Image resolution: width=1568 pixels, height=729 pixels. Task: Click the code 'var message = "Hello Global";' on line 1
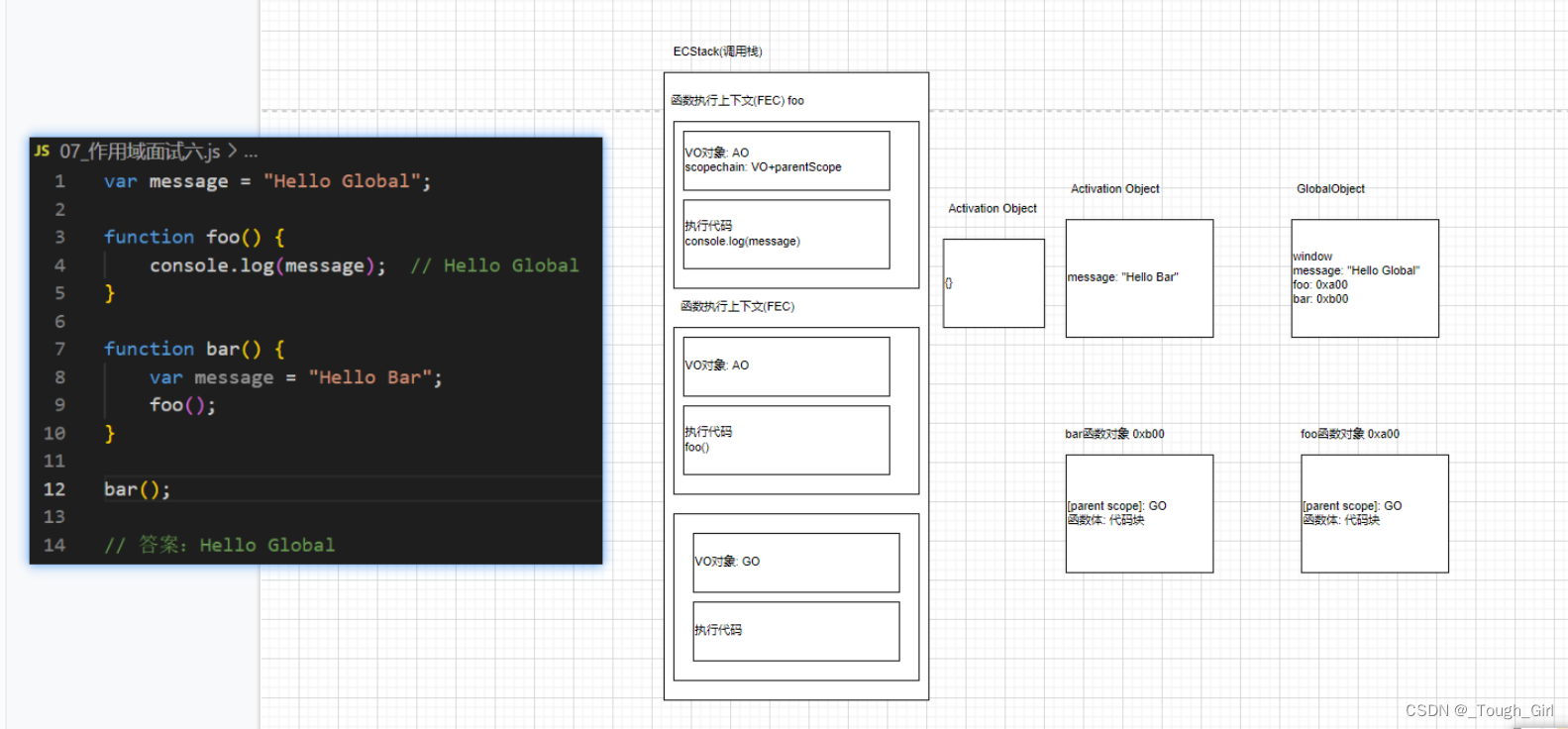coord(267,181)
